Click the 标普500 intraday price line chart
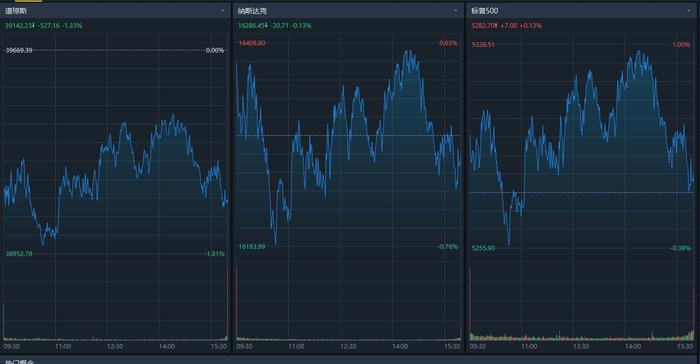The width and height of the screenshot is (700, 364). click(x=582, y=148)
